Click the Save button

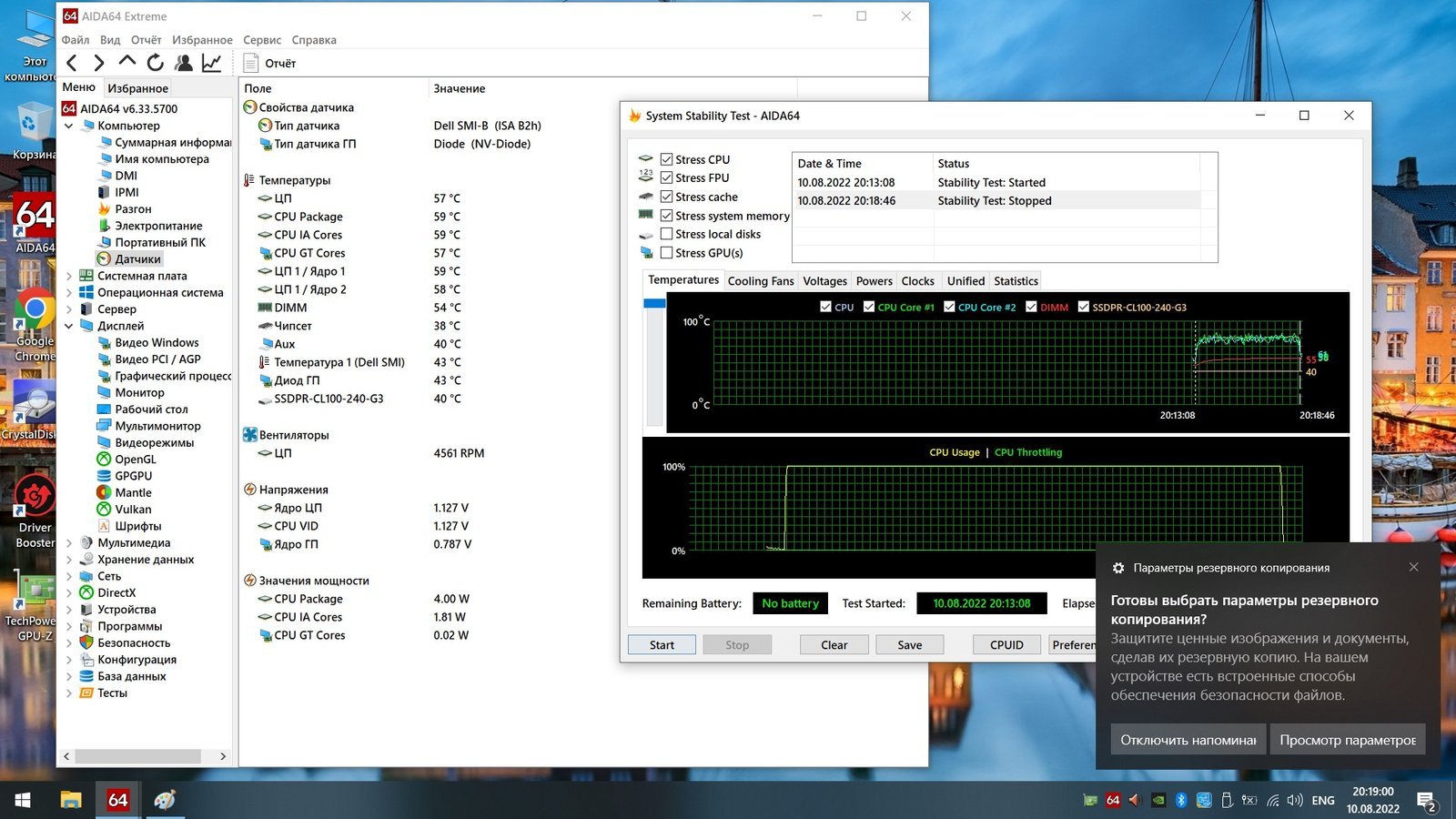tap(909, 645)
